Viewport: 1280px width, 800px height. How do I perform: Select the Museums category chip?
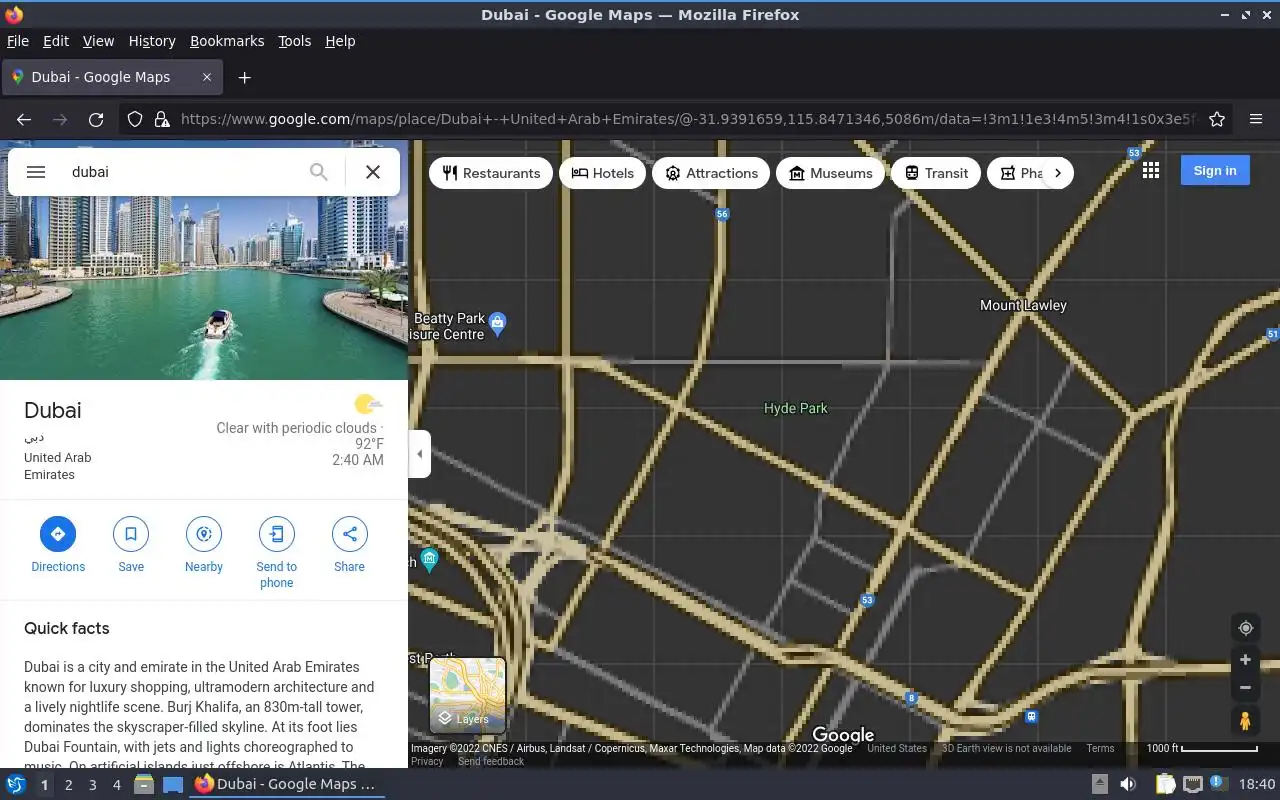coord(830,173)
